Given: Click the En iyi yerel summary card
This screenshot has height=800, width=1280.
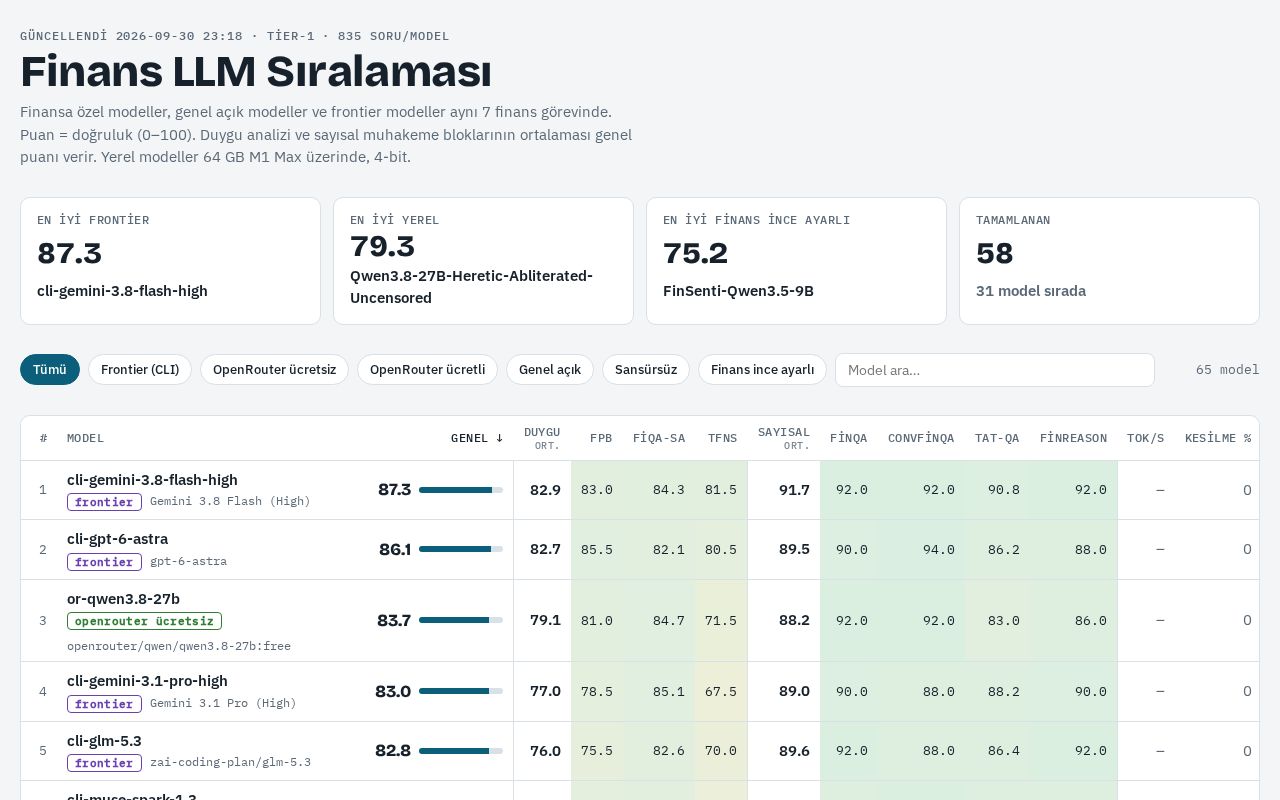Looking at the screenshot, I should (483, 261).
